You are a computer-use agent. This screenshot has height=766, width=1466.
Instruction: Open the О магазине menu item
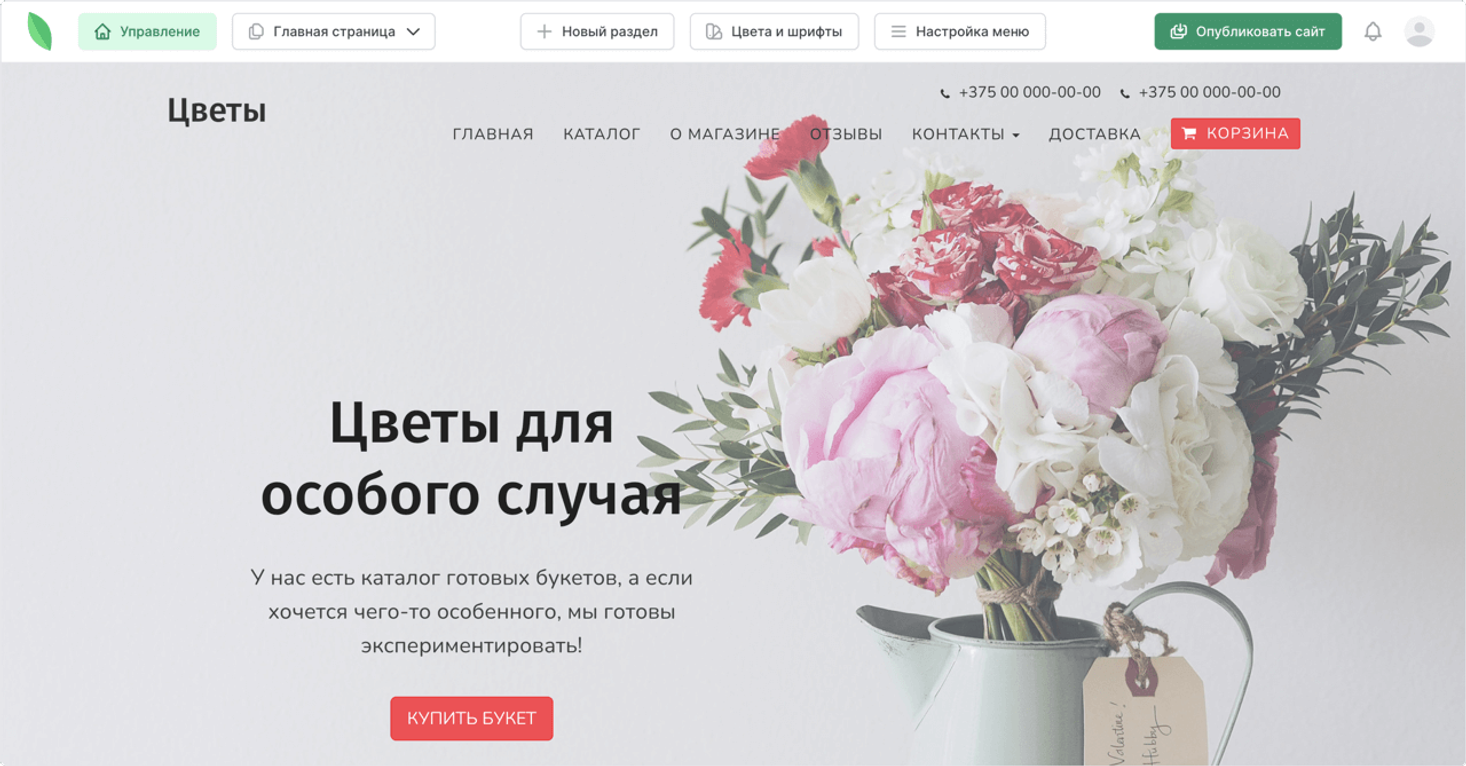tap(725, 134)
